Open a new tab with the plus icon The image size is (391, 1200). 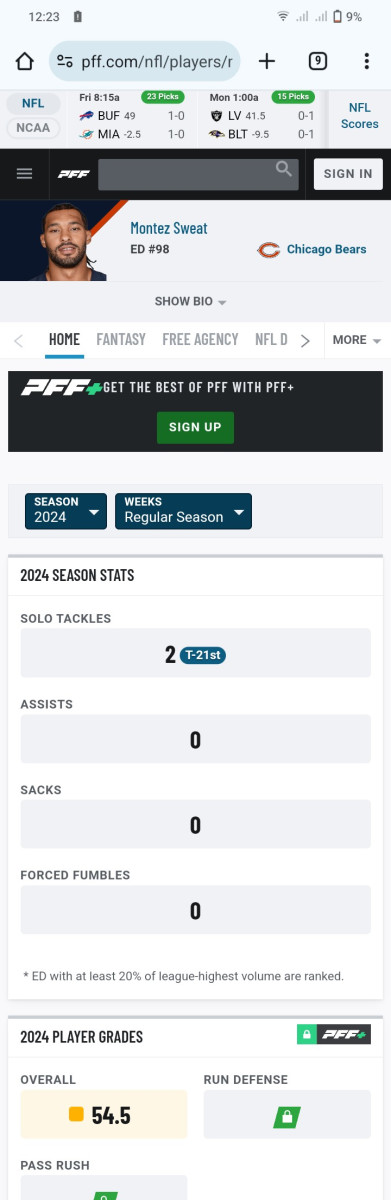coord(267,61)
